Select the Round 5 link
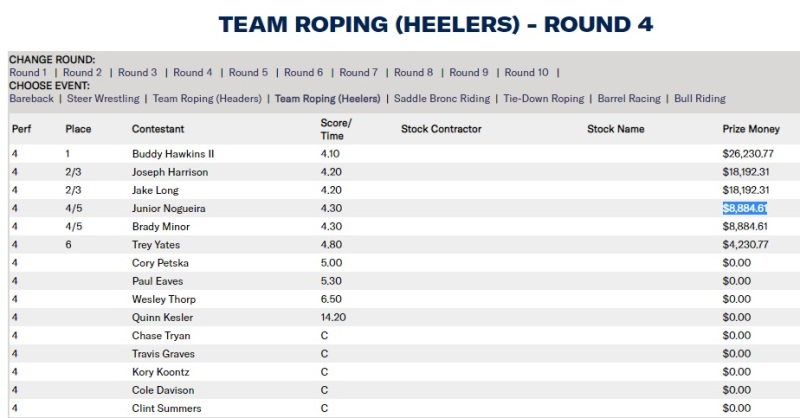The width and height of the screenshot is (800, 418). click(x=248, y=73)
